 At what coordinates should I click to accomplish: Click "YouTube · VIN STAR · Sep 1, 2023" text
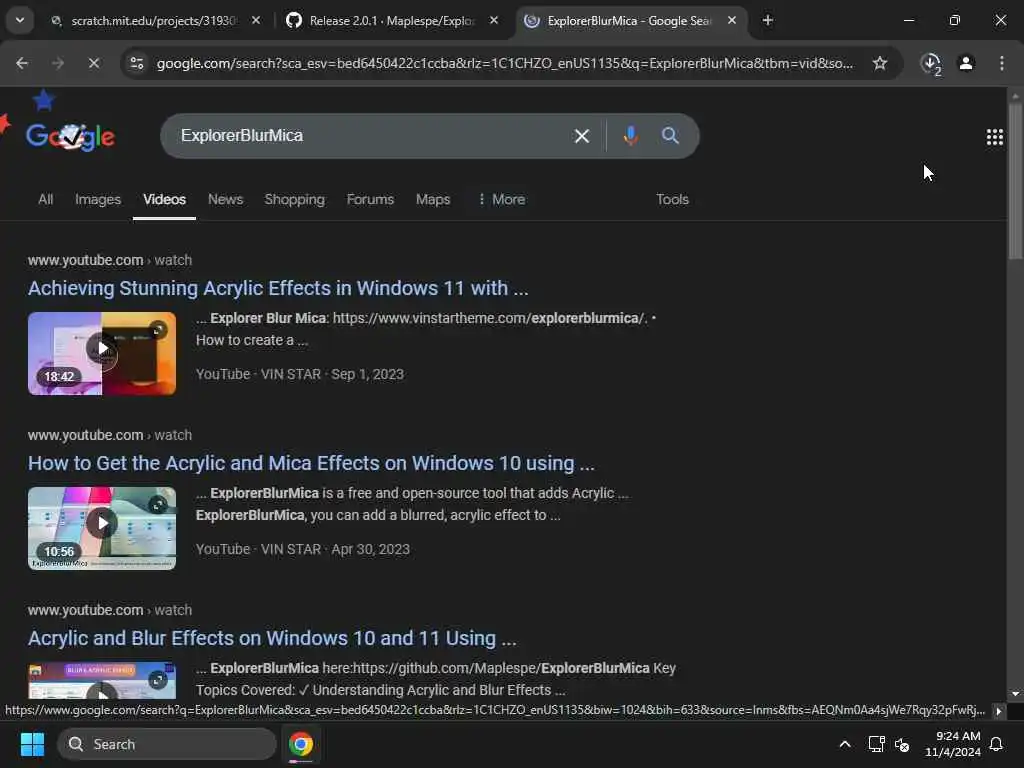click(x=300, y=374)
